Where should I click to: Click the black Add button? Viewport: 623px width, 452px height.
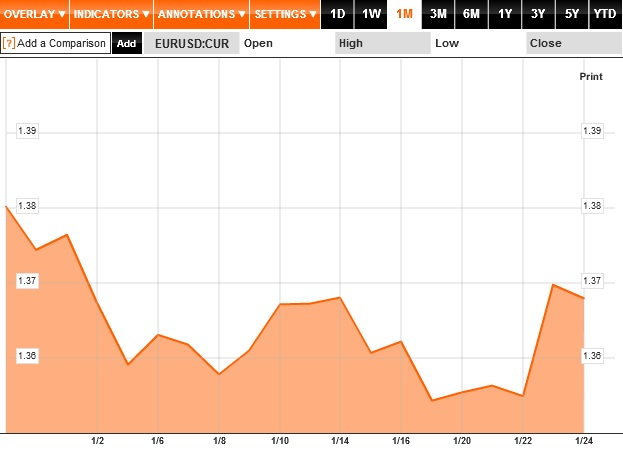[127, 43]
